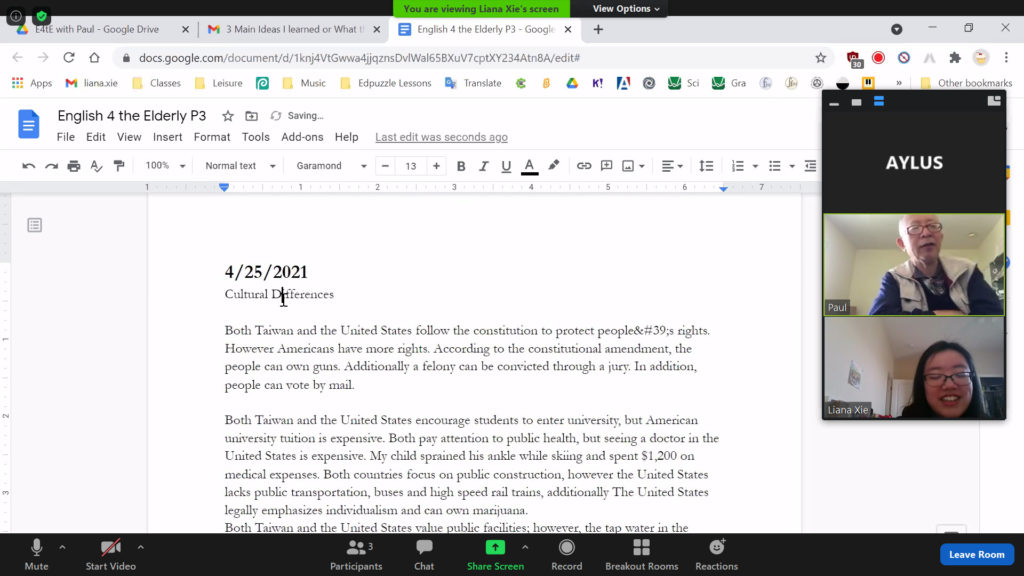Toggle italic formatting
This screenshot has width=1024, height=576.
(x=483, y=166)
